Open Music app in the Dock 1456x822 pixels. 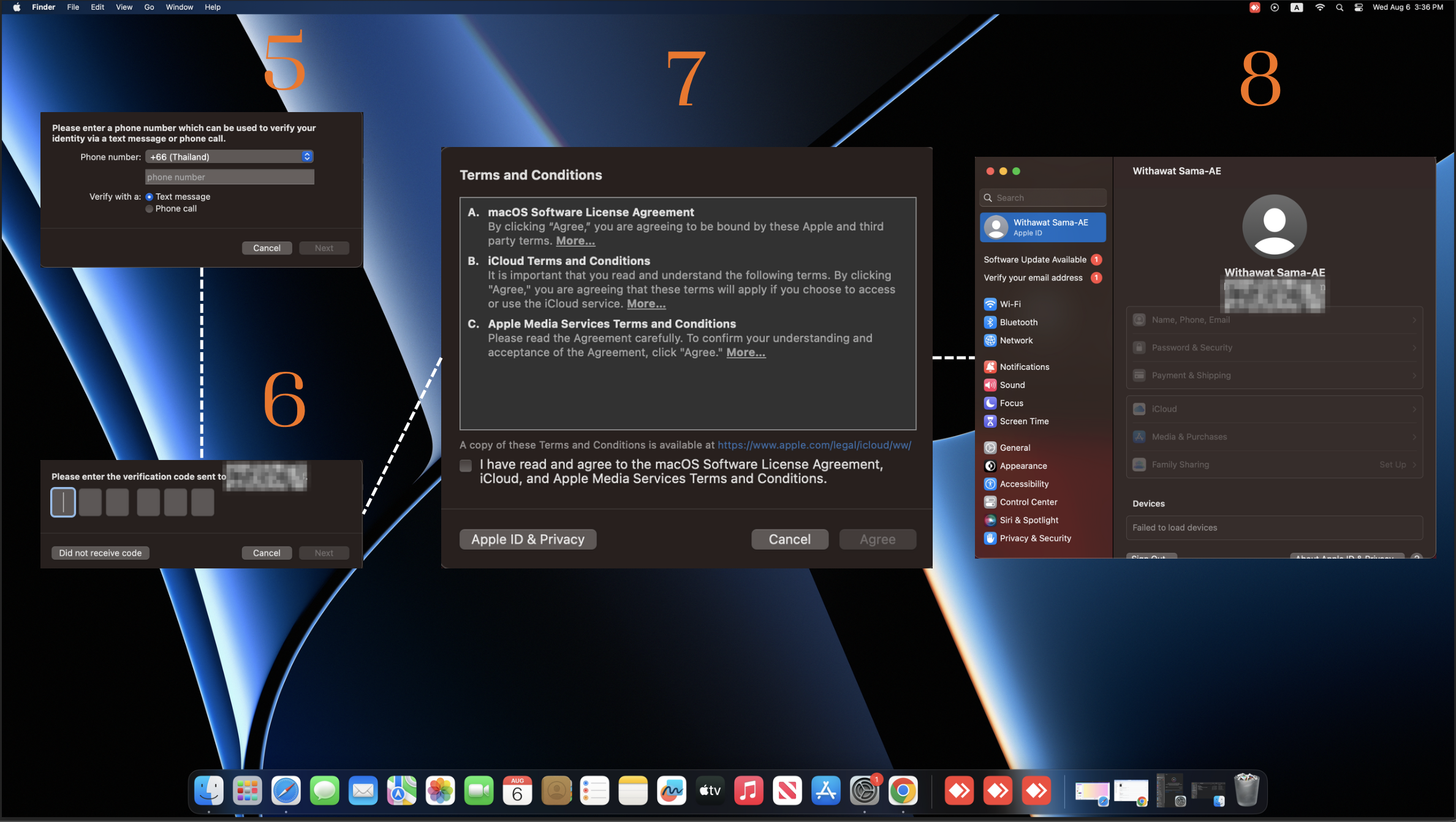[749, 791]
